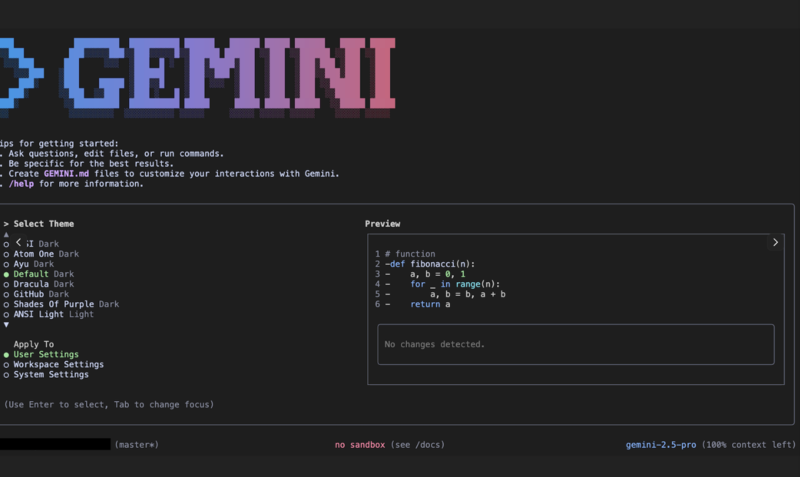Click the 'a, b = b, a + b' line
800x477 pixels.
[x=468, y=294]
